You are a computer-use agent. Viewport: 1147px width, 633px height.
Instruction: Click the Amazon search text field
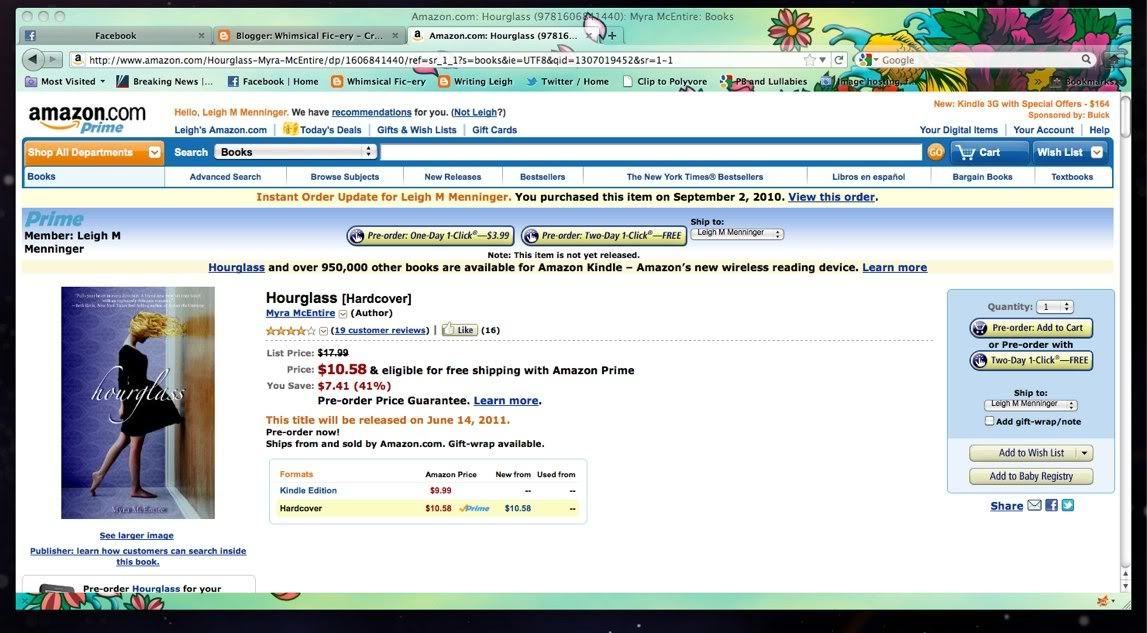coord(651,152)
